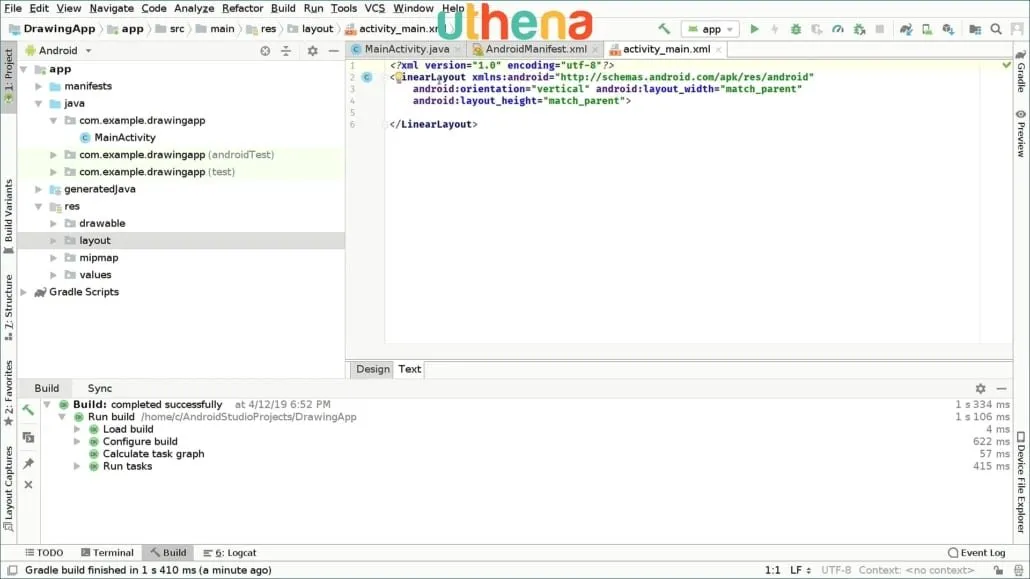Open Build panel settings gear

coord(980,388)
